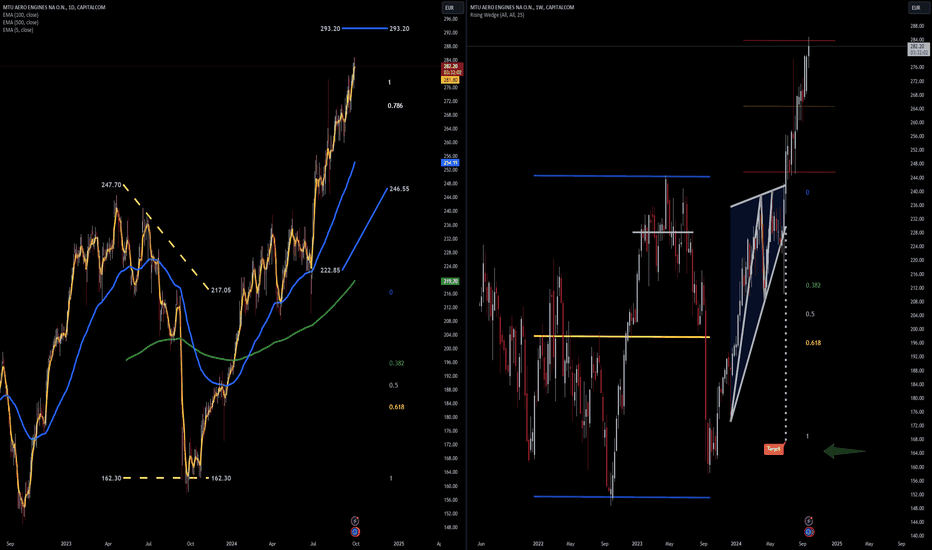Screen dimensions: 932x550
Task: Click the weekly chart symbol title MTU AERO ENGINES 1W
Action: click(522, 7)
